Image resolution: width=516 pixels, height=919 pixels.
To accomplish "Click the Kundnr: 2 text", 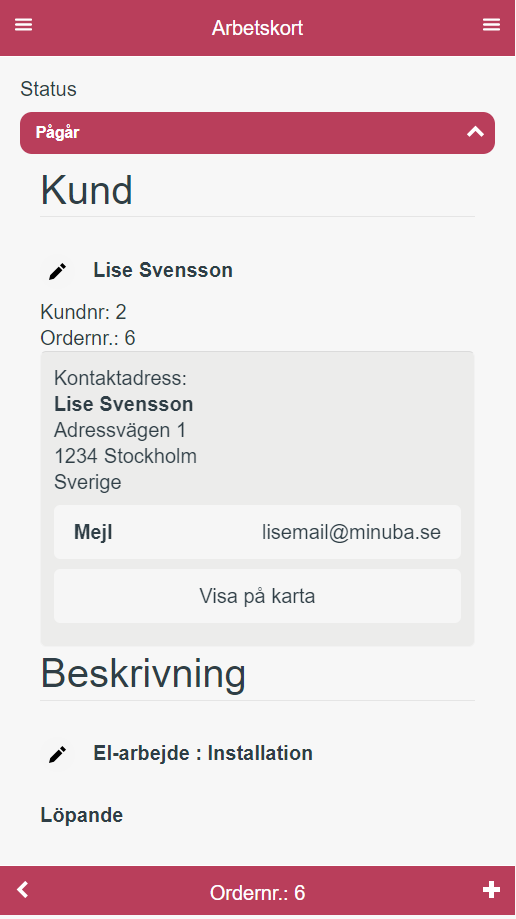I will click(83, 312).
